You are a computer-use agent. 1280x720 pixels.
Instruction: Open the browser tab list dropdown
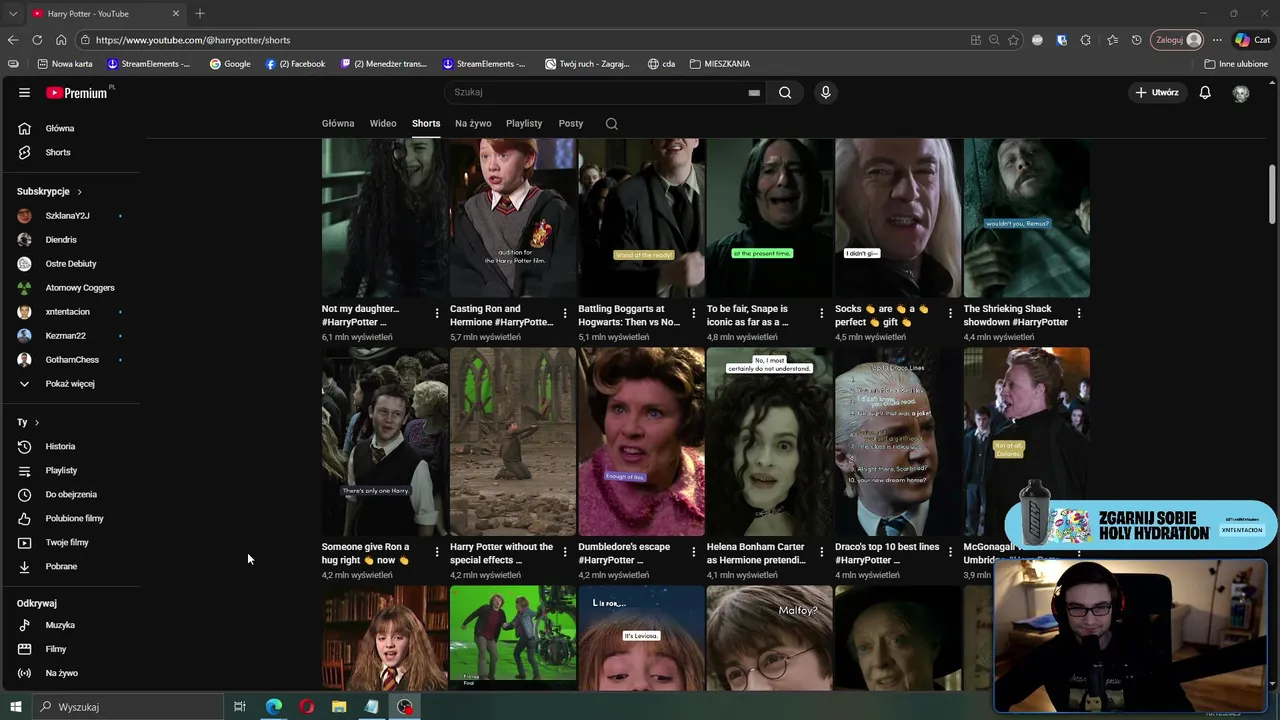pyautogui.click(x=13, y=13)
